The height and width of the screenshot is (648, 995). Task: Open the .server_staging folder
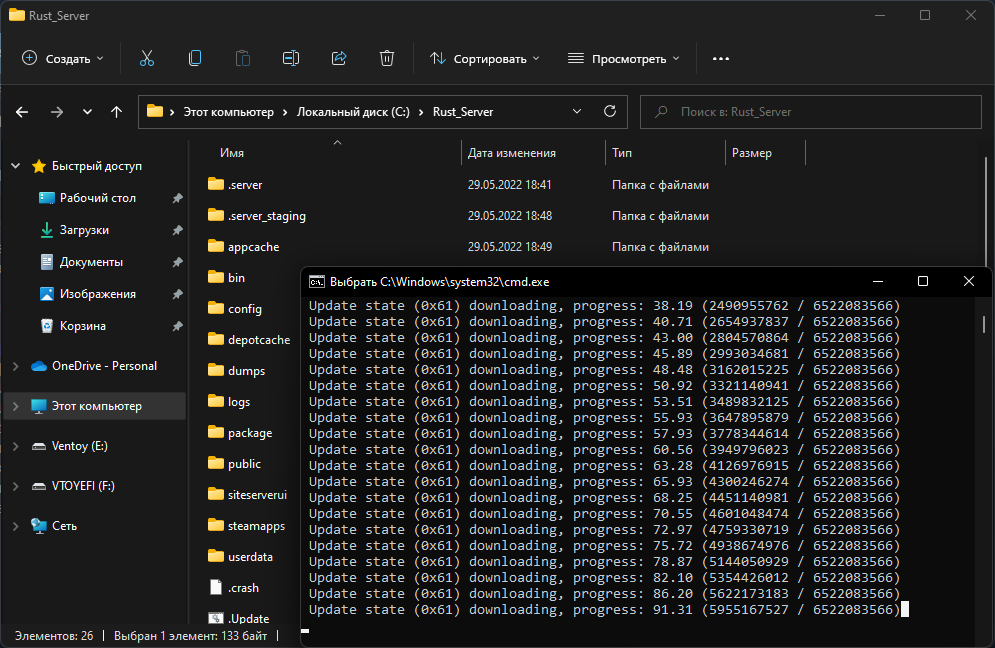[x=266, y=216]
